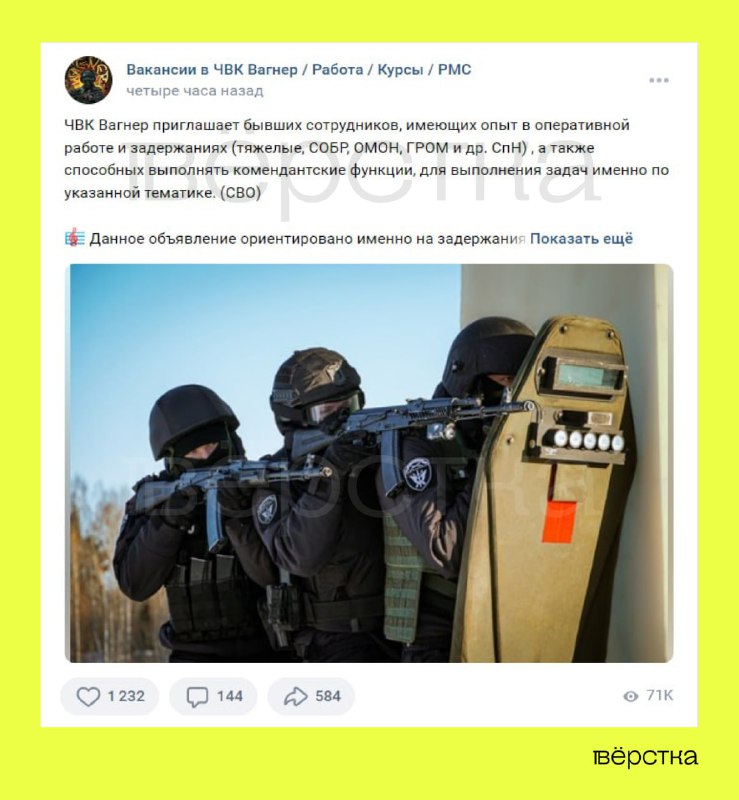Open the Вакансии в ЧВК Вагнер group page
Viewport: 739px width, 800px height.
(x=299, y=69)
